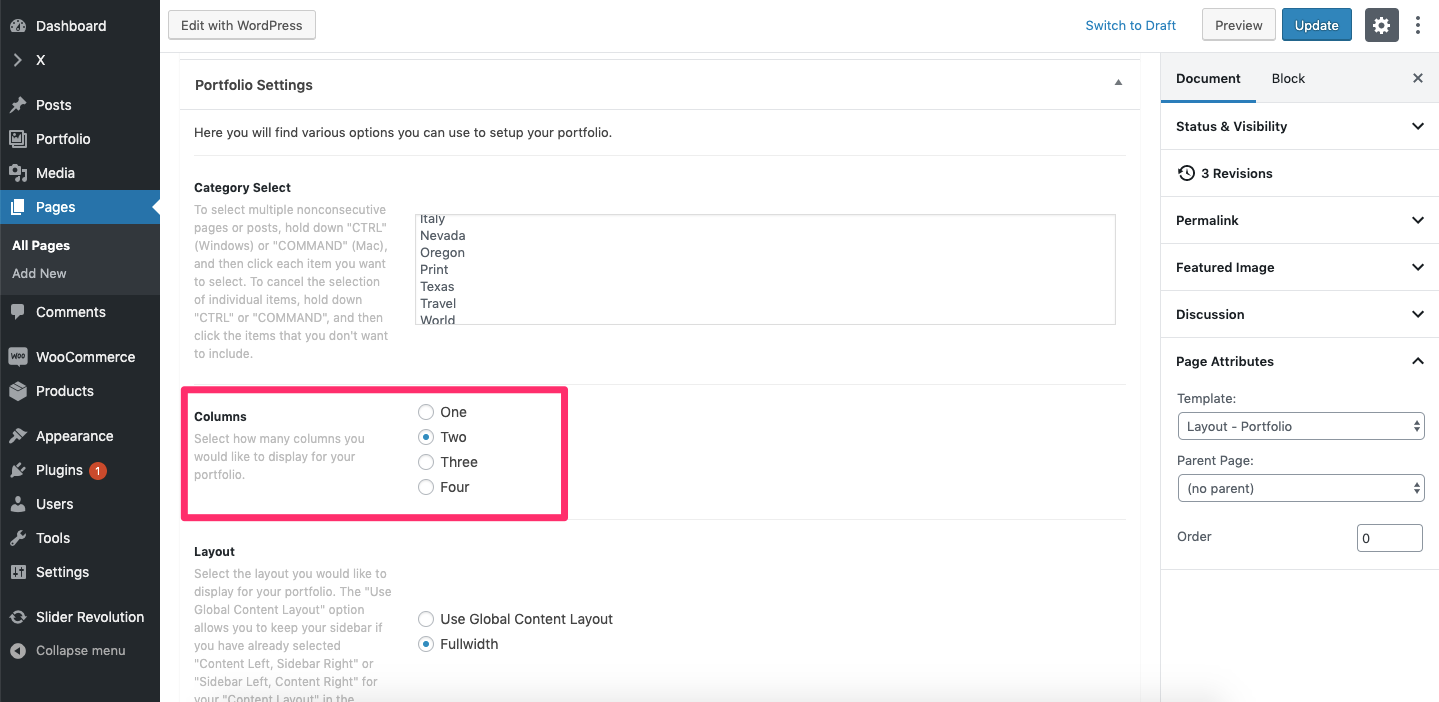Collapse the admin menu

click(80, 650)
